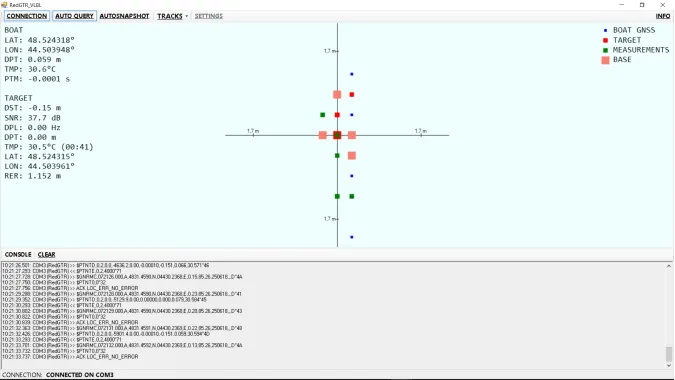The width and height of the screenshot is (675, 380).
Task: Click the BASE pink legend square
Action: [605, 60]
